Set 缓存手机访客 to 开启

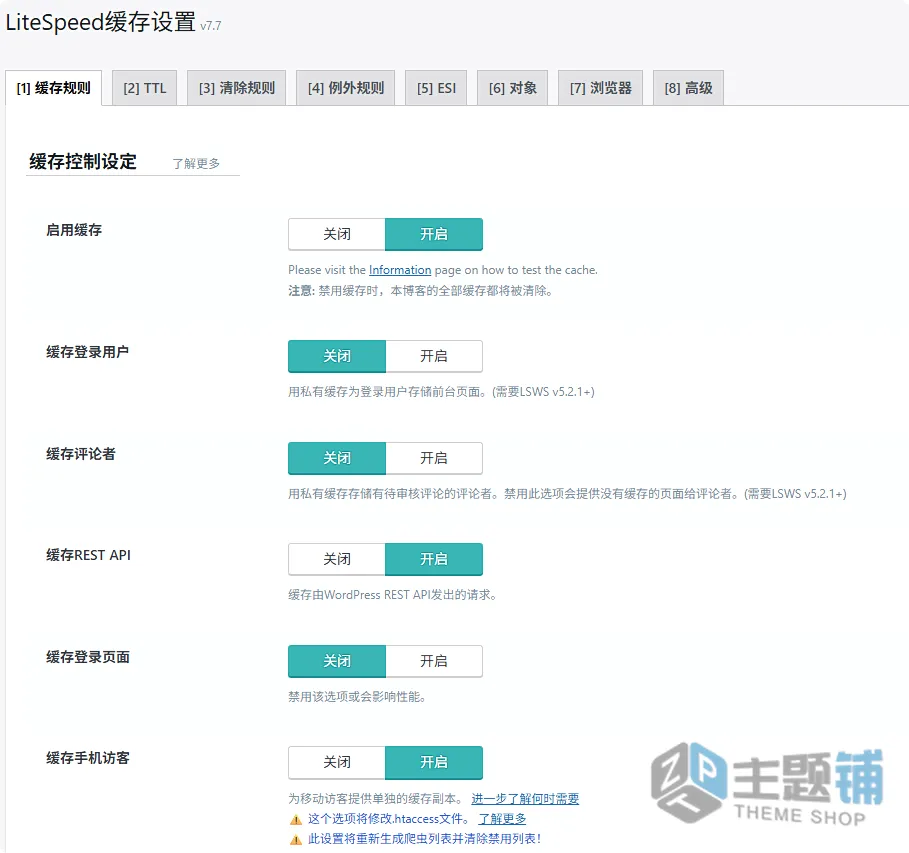434,762
